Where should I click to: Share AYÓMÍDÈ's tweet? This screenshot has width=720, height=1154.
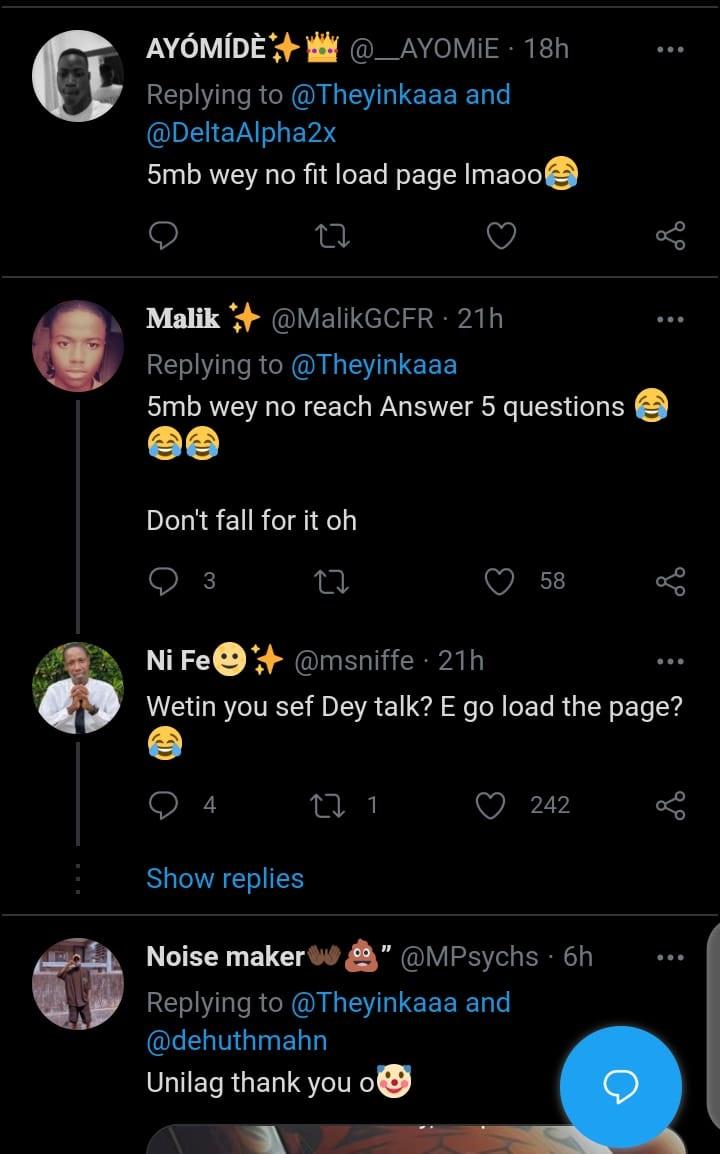click(670, 236)
